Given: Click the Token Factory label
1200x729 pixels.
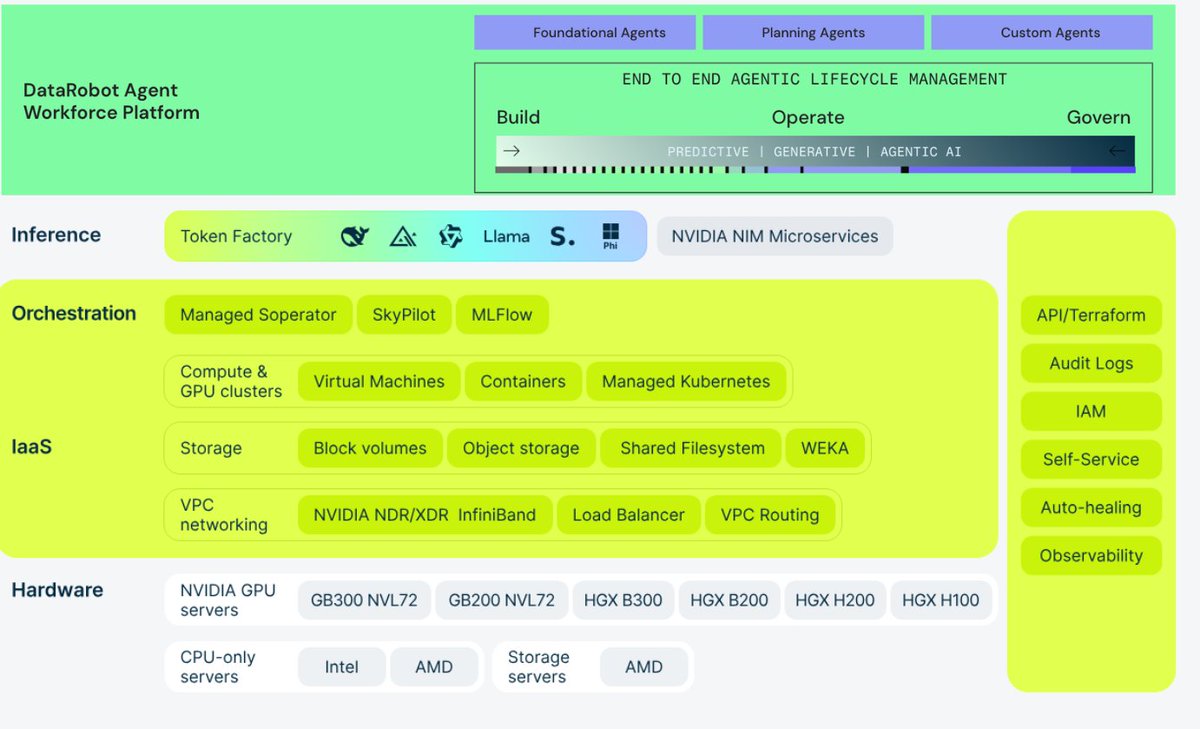Looking at the screenshot, I should point(236,237).
